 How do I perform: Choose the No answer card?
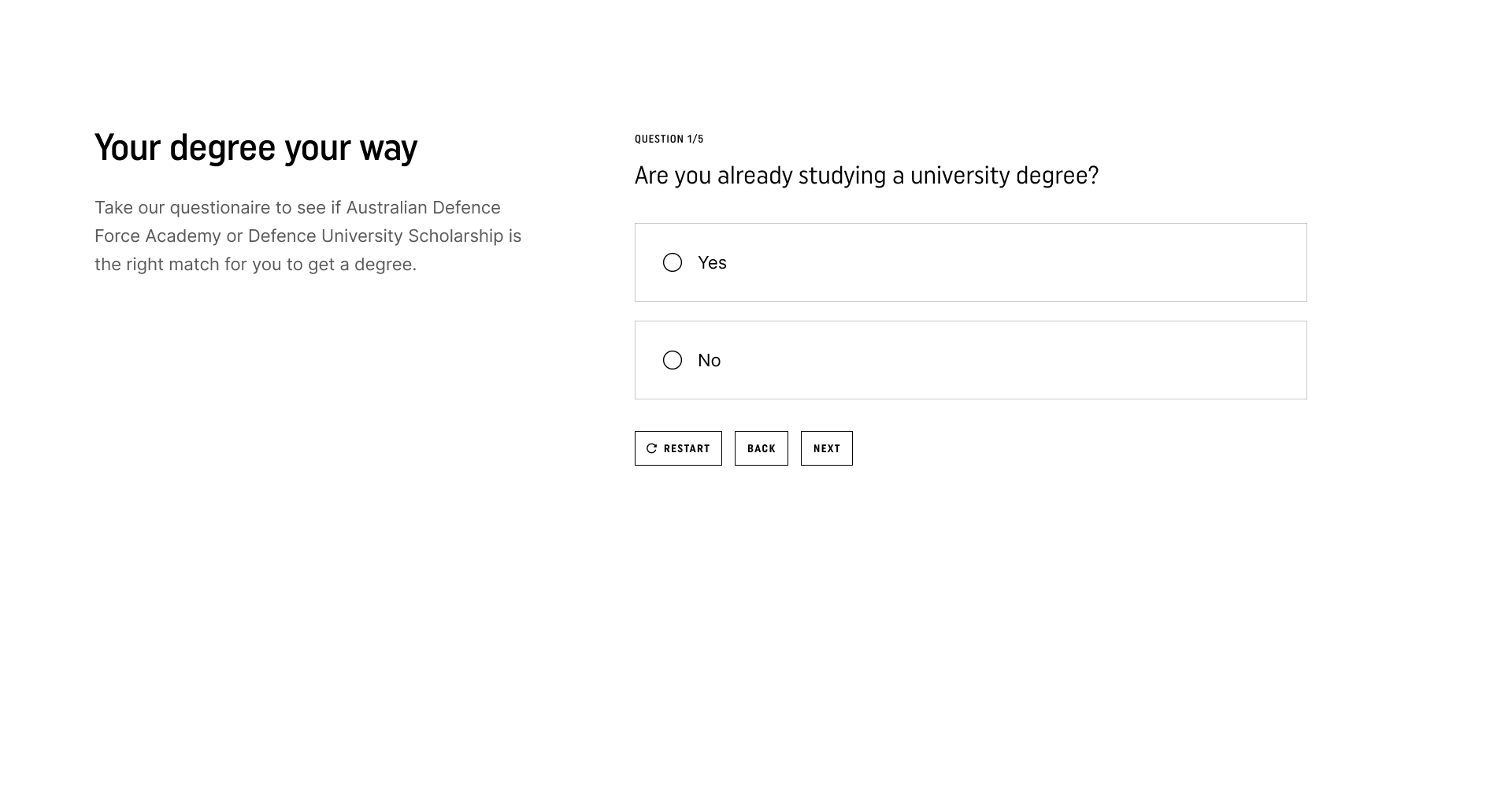[x=970, y=360]
